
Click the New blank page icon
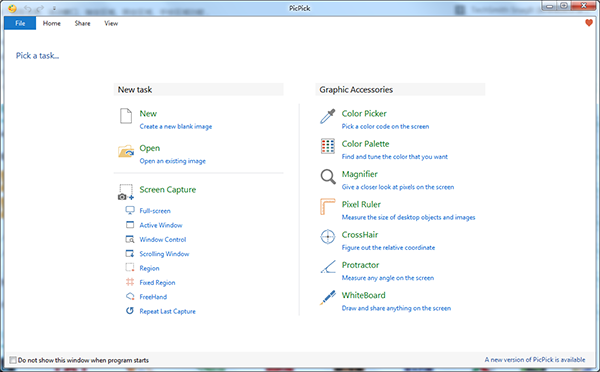pos(126,116)
